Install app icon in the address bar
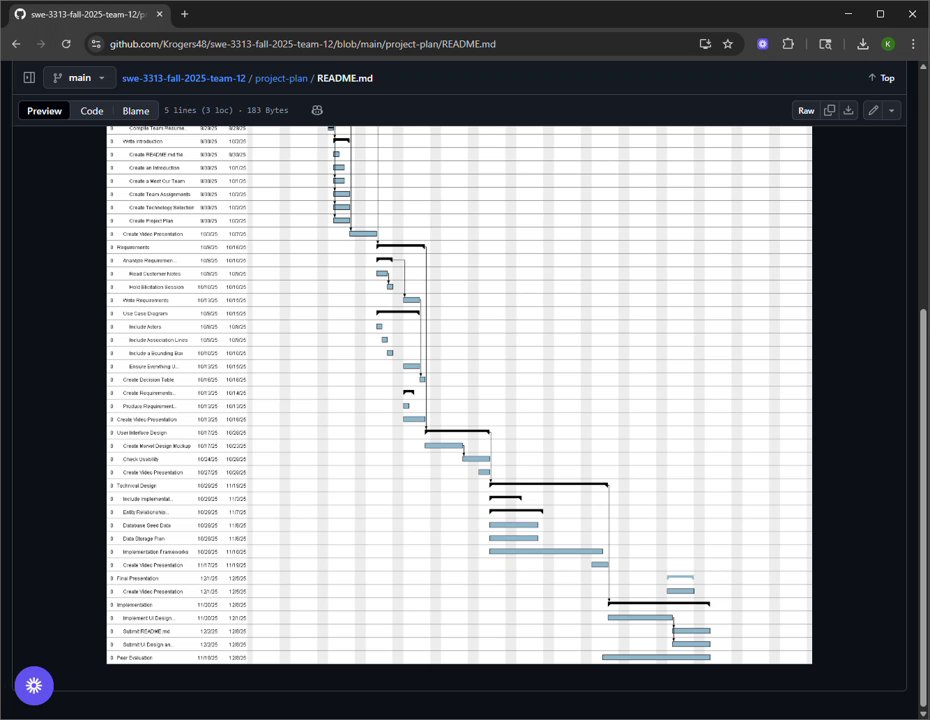 pos(705,44)
